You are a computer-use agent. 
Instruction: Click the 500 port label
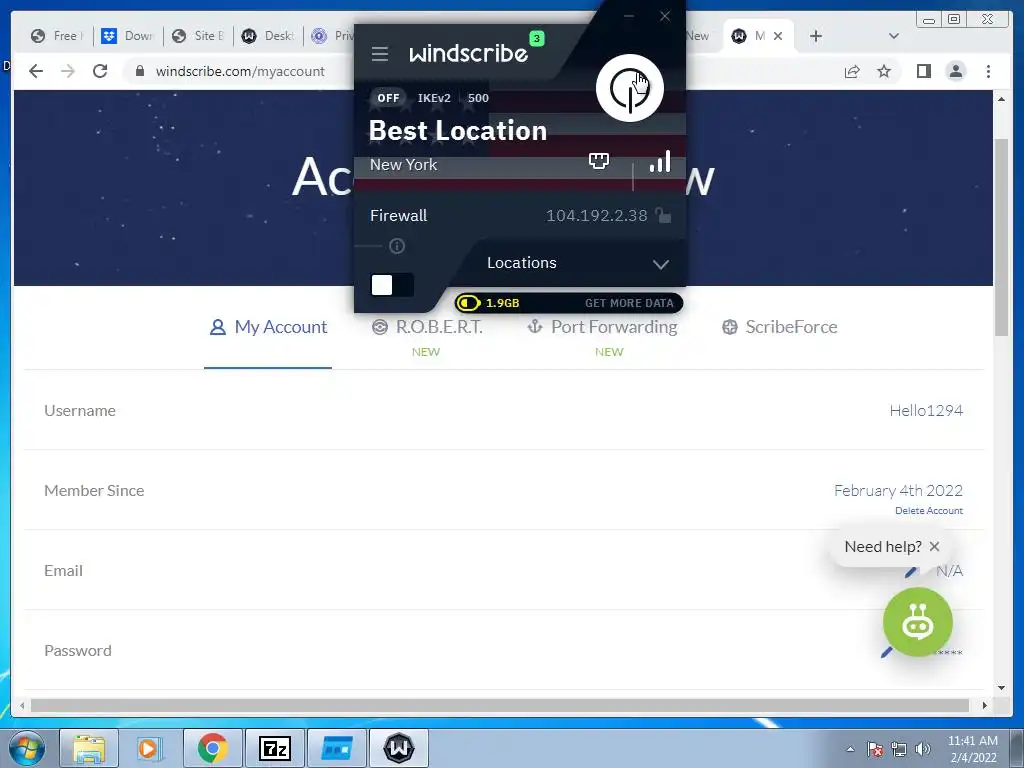478,98
